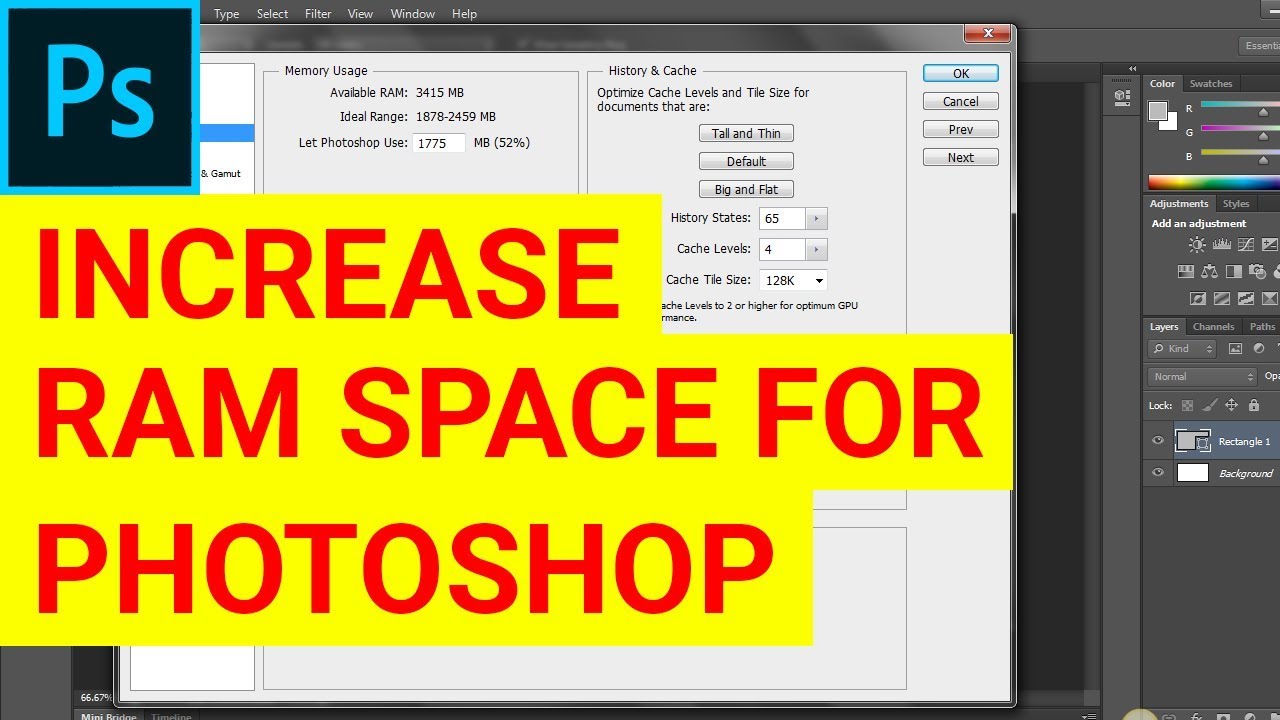Select the Rectangle 1 layer thumbnail

coord(1193,441)
